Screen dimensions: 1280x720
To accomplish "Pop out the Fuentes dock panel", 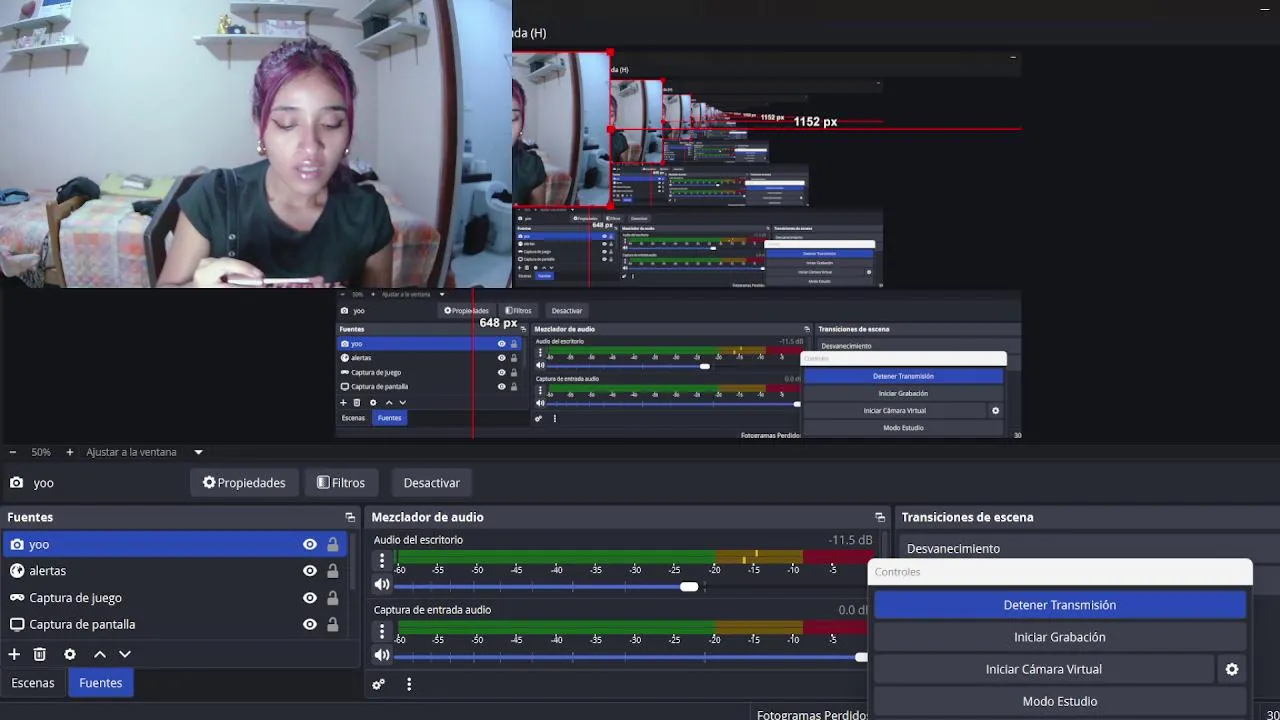I will (x=350, y=517).
